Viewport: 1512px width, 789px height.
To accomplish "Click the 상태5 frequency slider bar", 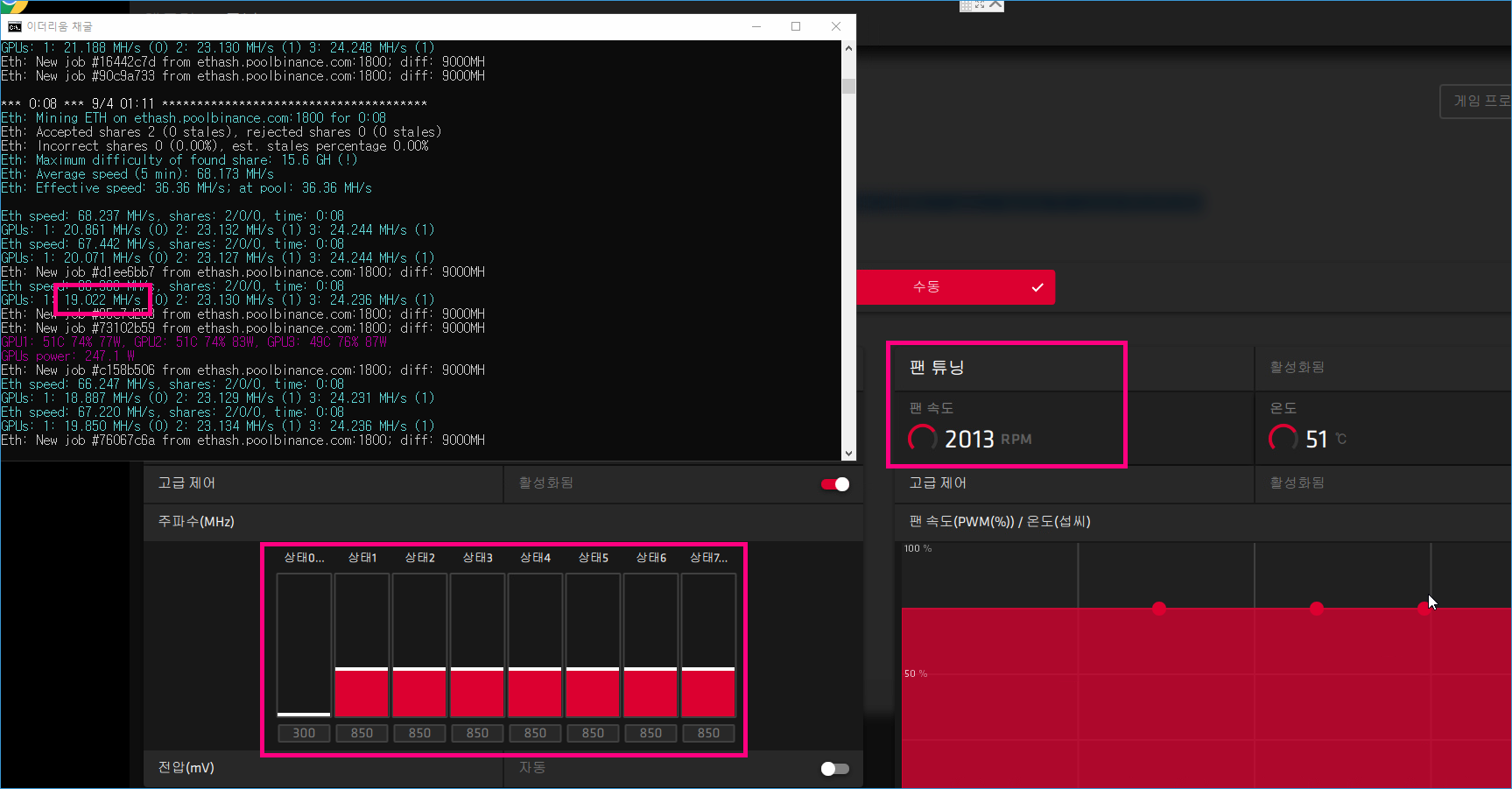I will [593, 645].
